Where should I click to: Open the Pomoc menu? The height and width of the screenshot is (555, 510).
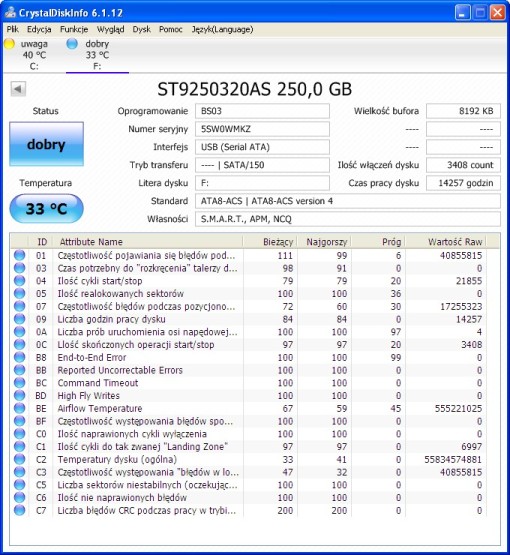click(171, 29)
